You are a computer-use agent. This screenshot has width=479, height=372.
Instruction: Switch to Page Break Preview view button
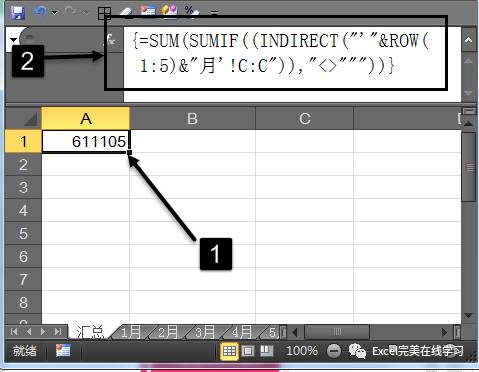coord(266,351)
